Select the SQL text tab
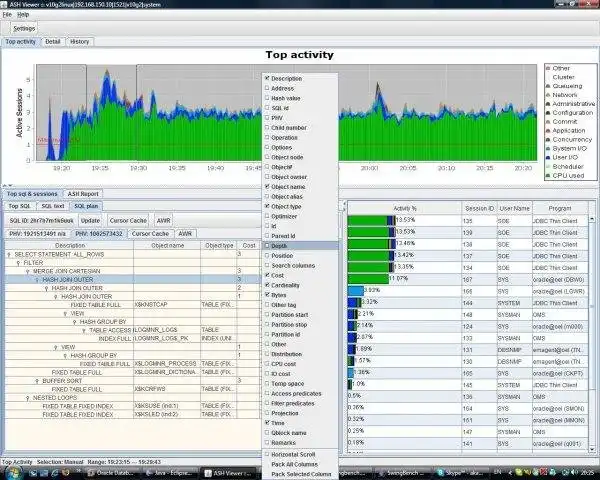The width and height of the screenshot is (600, 480). click(53, 206)
